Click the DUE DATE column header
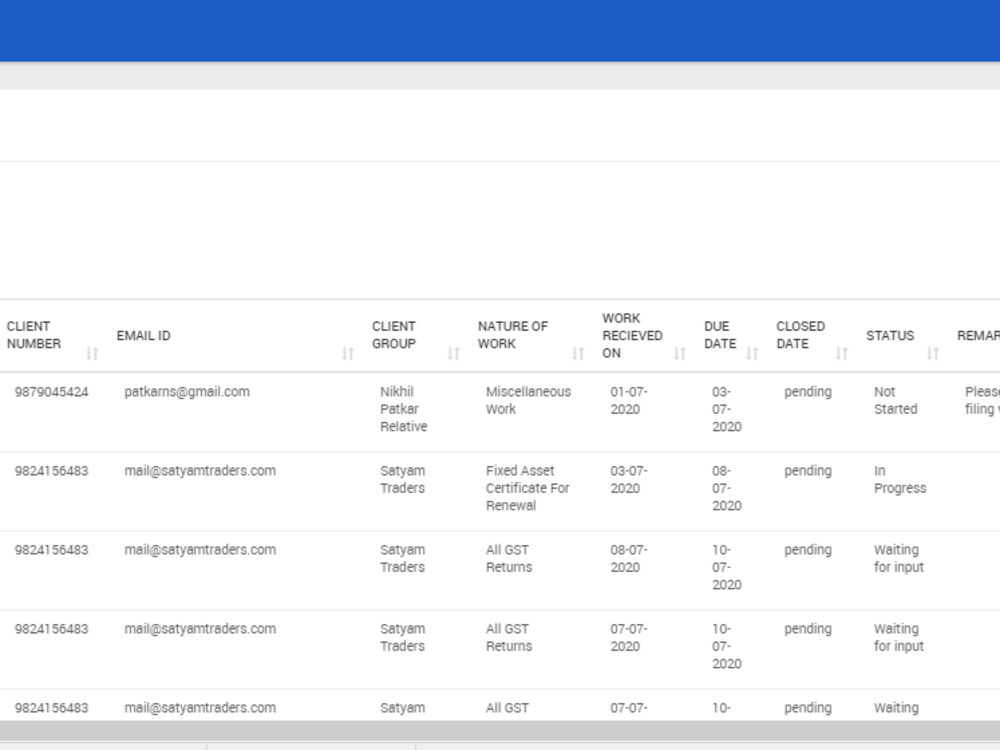The width and height of the screenshot is (1000, 750). click(x=720, y=335)
